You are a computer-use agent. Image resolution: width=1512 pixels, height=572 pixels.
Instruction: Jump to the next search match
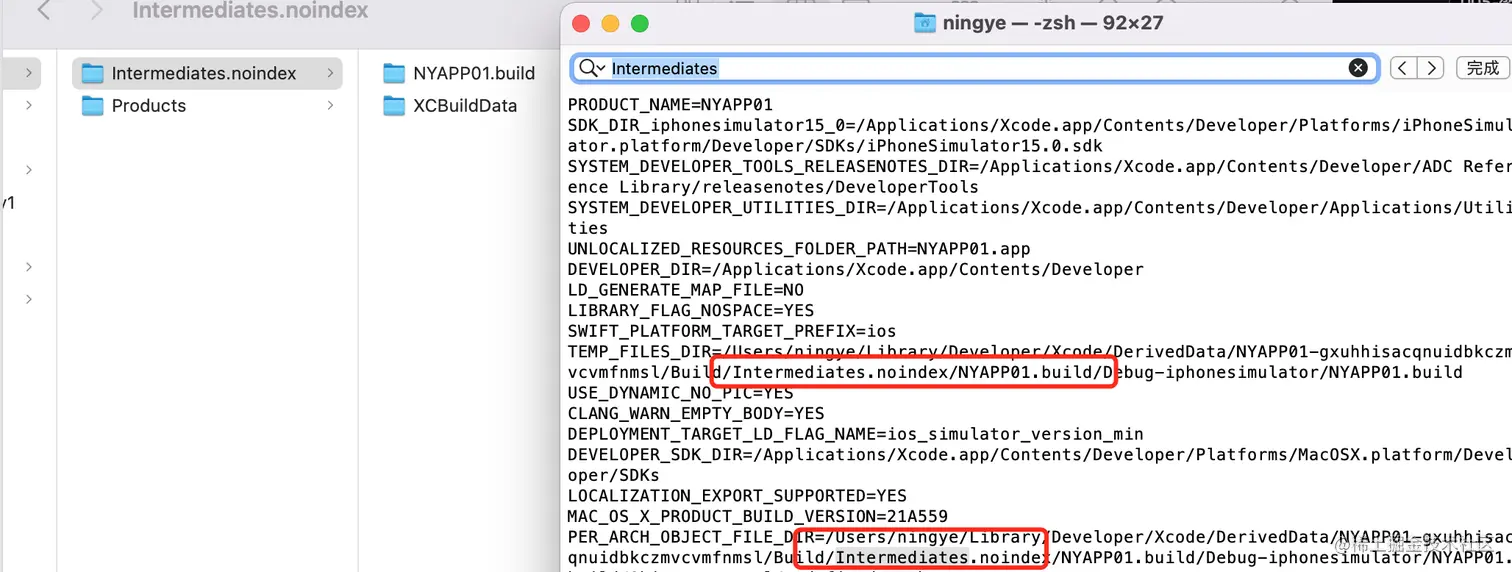1431,68
